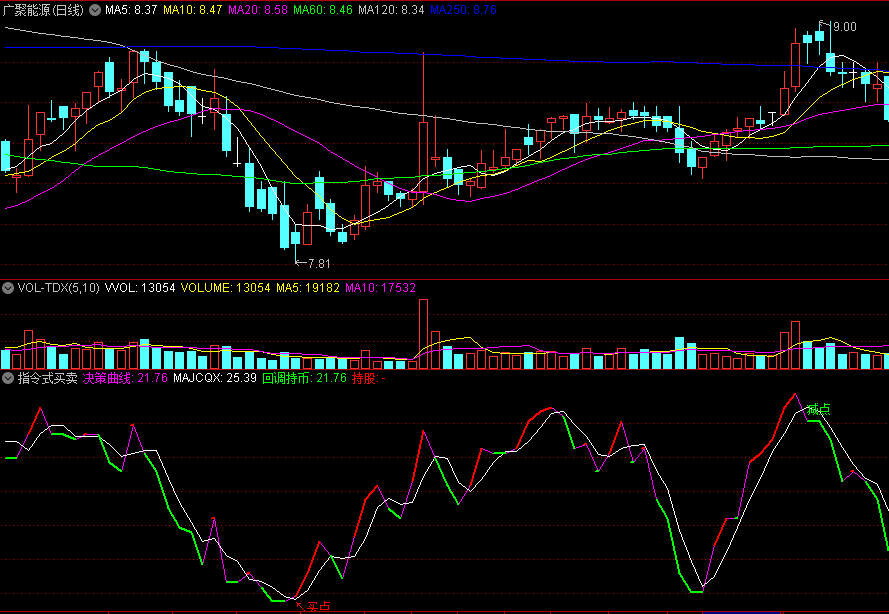Click the 广聚能源(日线) chart title
The width and height of the screenshot is (889, 614).
coord(43,10)
